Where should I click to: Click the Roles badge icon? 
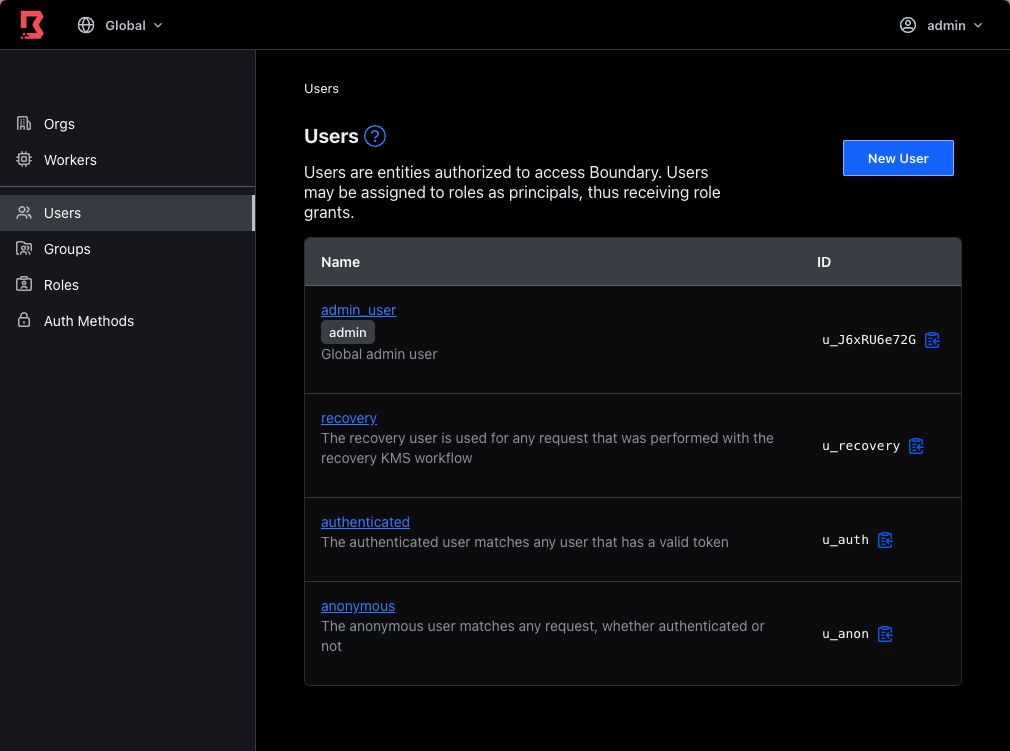pos(24,284)
